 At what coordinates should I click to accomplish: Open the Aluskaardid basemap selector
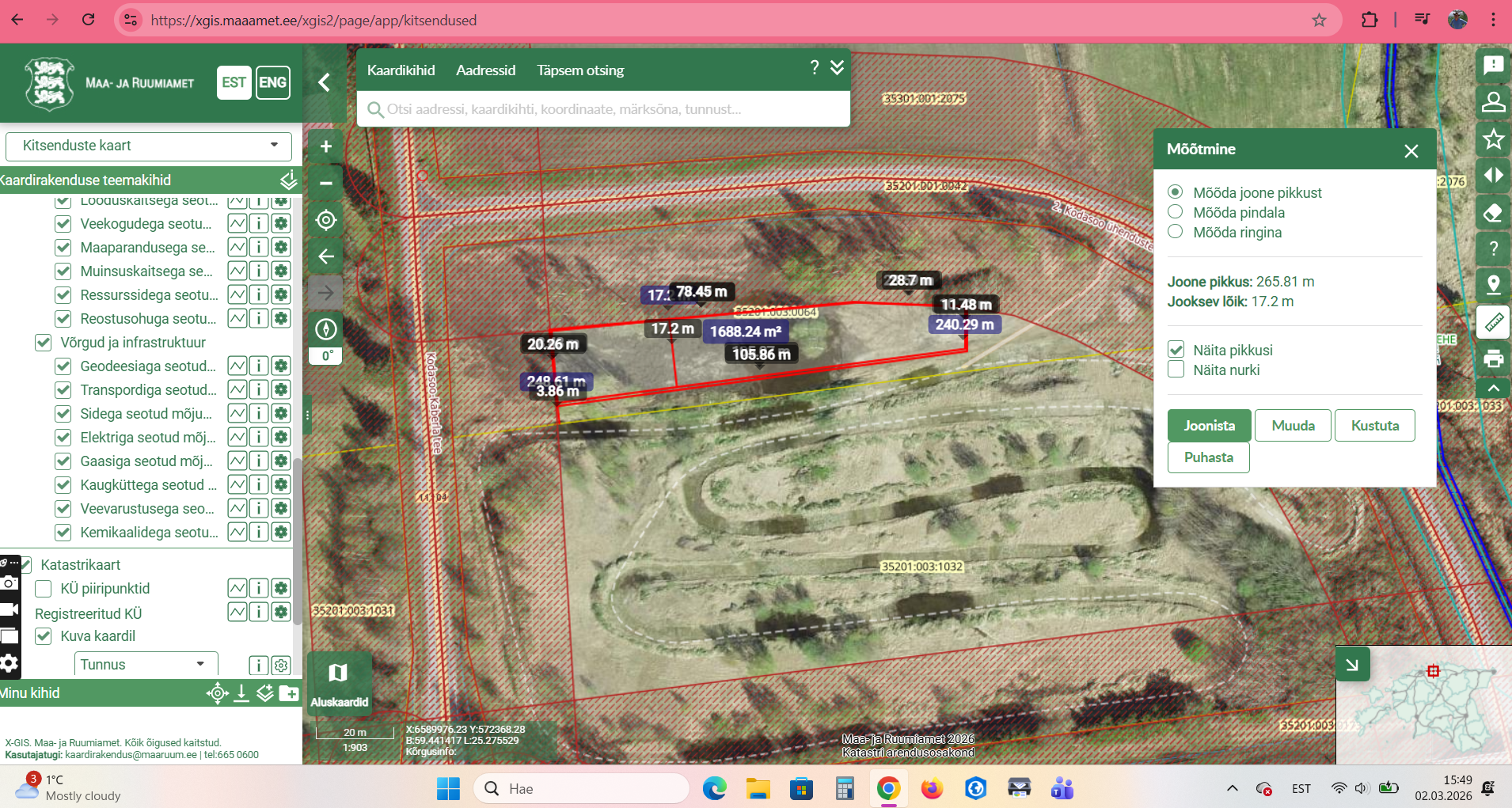[x=339, y=683]
